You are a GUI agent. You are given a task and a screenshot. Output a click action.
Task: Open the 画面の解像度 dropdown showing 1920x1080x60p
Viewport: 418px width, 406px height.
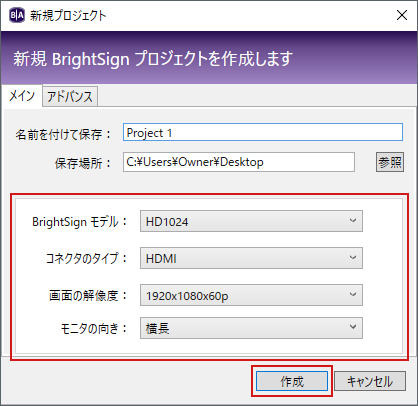[x=251, y=295]
